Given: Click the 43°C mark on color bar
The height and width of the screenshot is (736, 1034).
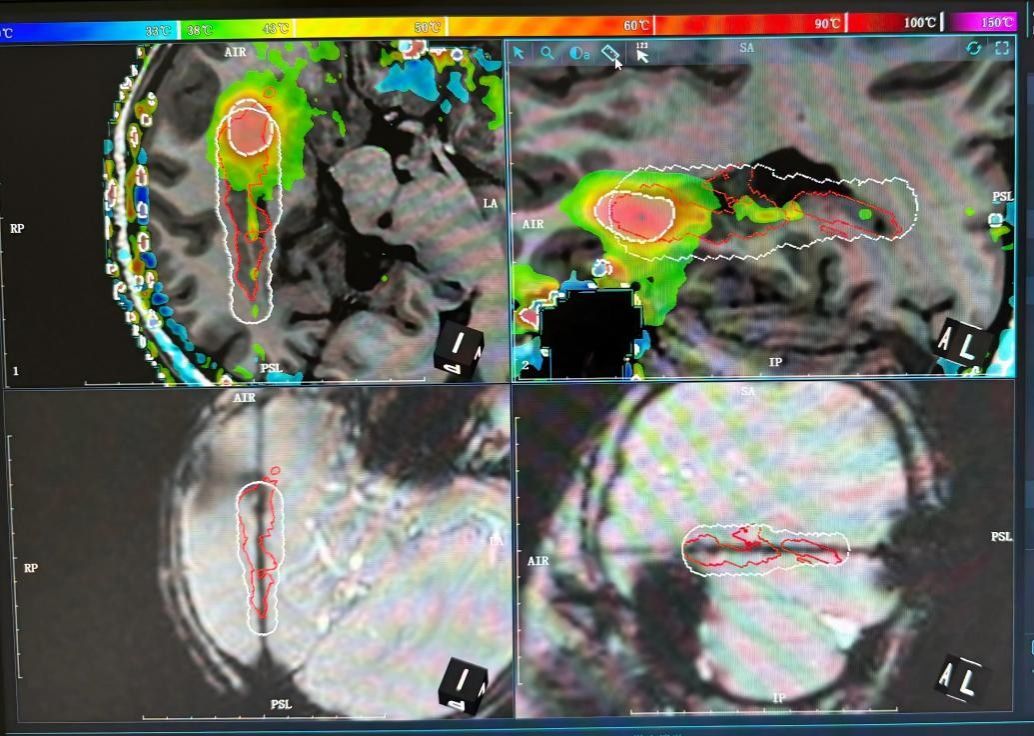Looking at the screenshot, I should point(276,29).
